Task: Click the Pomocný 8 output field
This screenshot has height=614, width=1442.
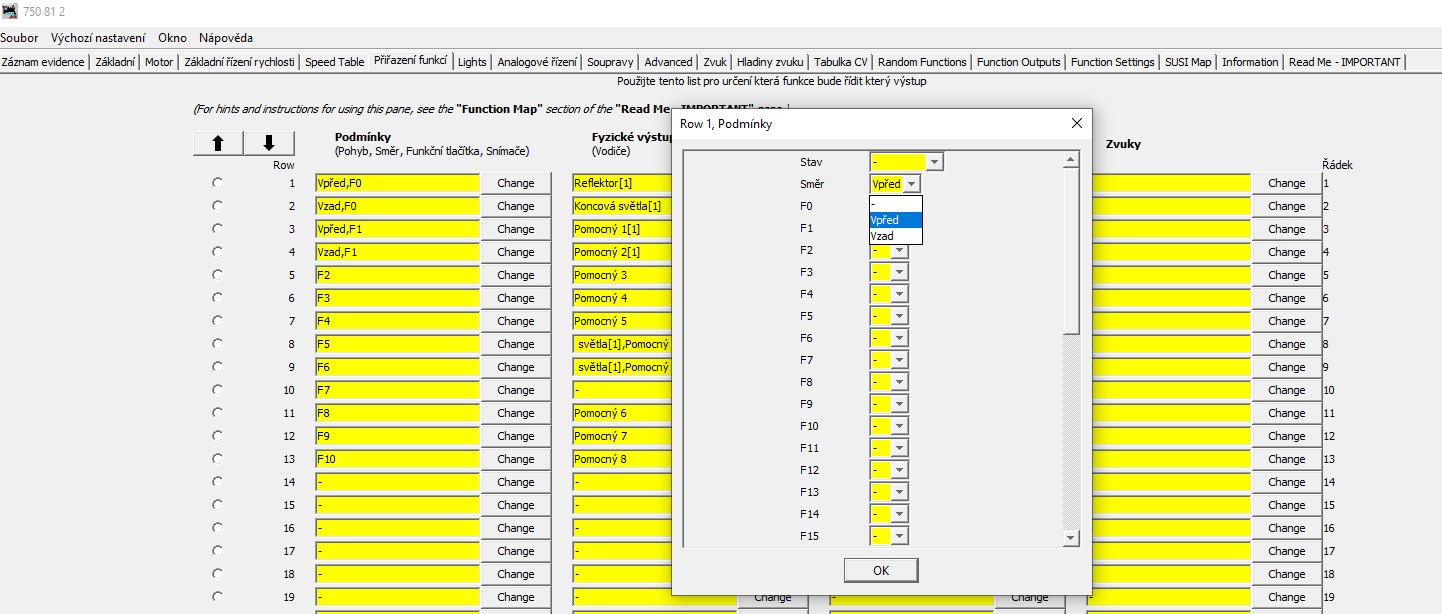Action: [x=622, y=459]
